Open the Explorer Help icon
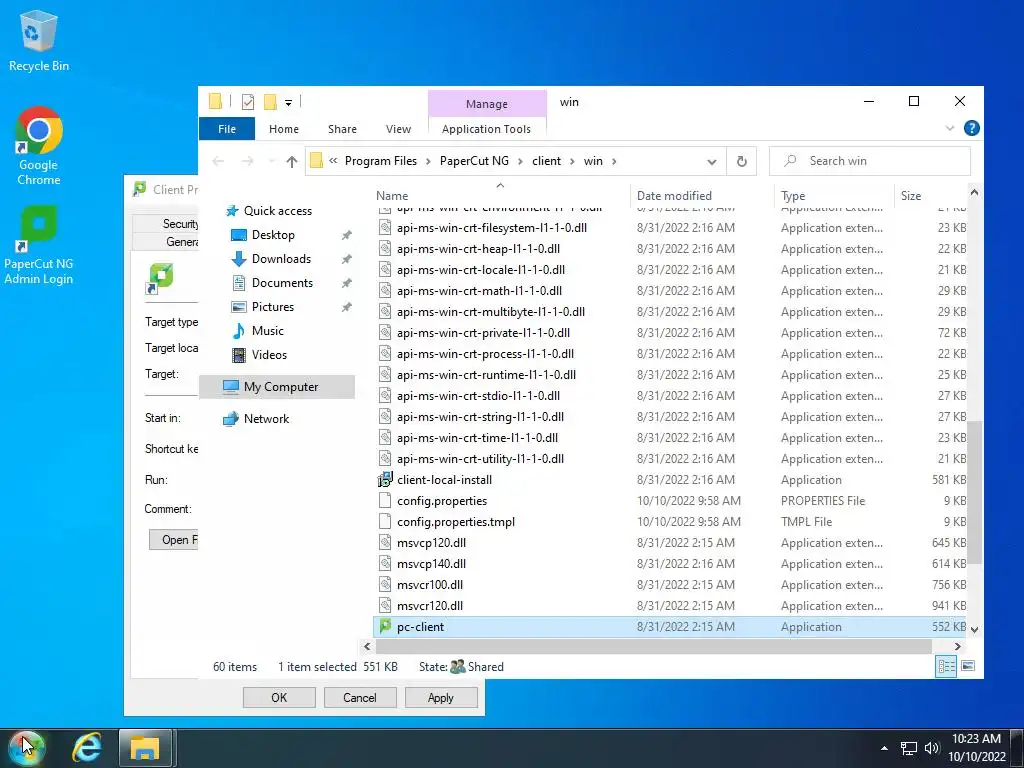Image resolution: width=1024 pixels, height=768 pixels. click(971, 129)
